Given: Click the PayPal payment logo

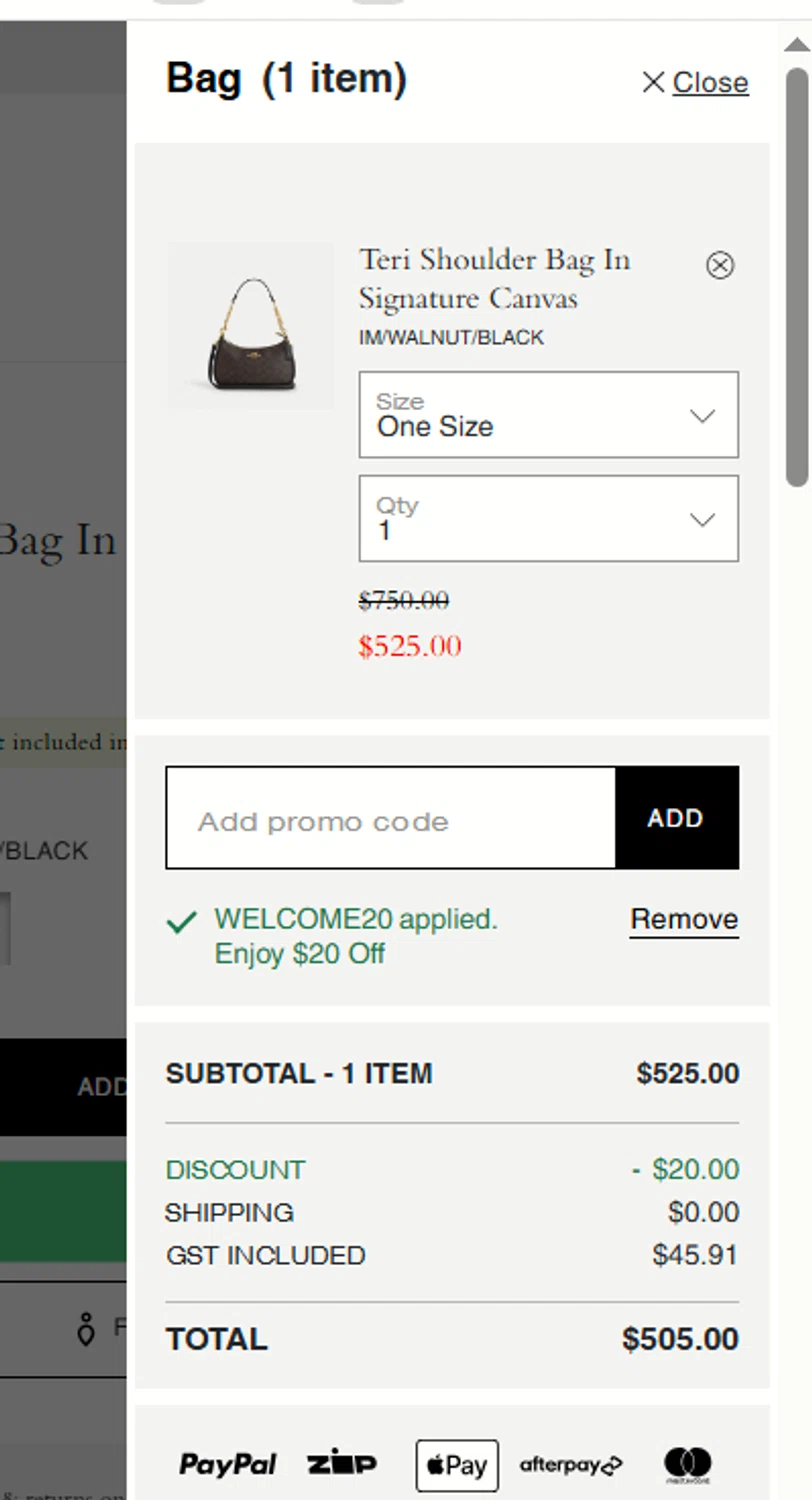Looking at the screenshot, I should point(228,1465).
